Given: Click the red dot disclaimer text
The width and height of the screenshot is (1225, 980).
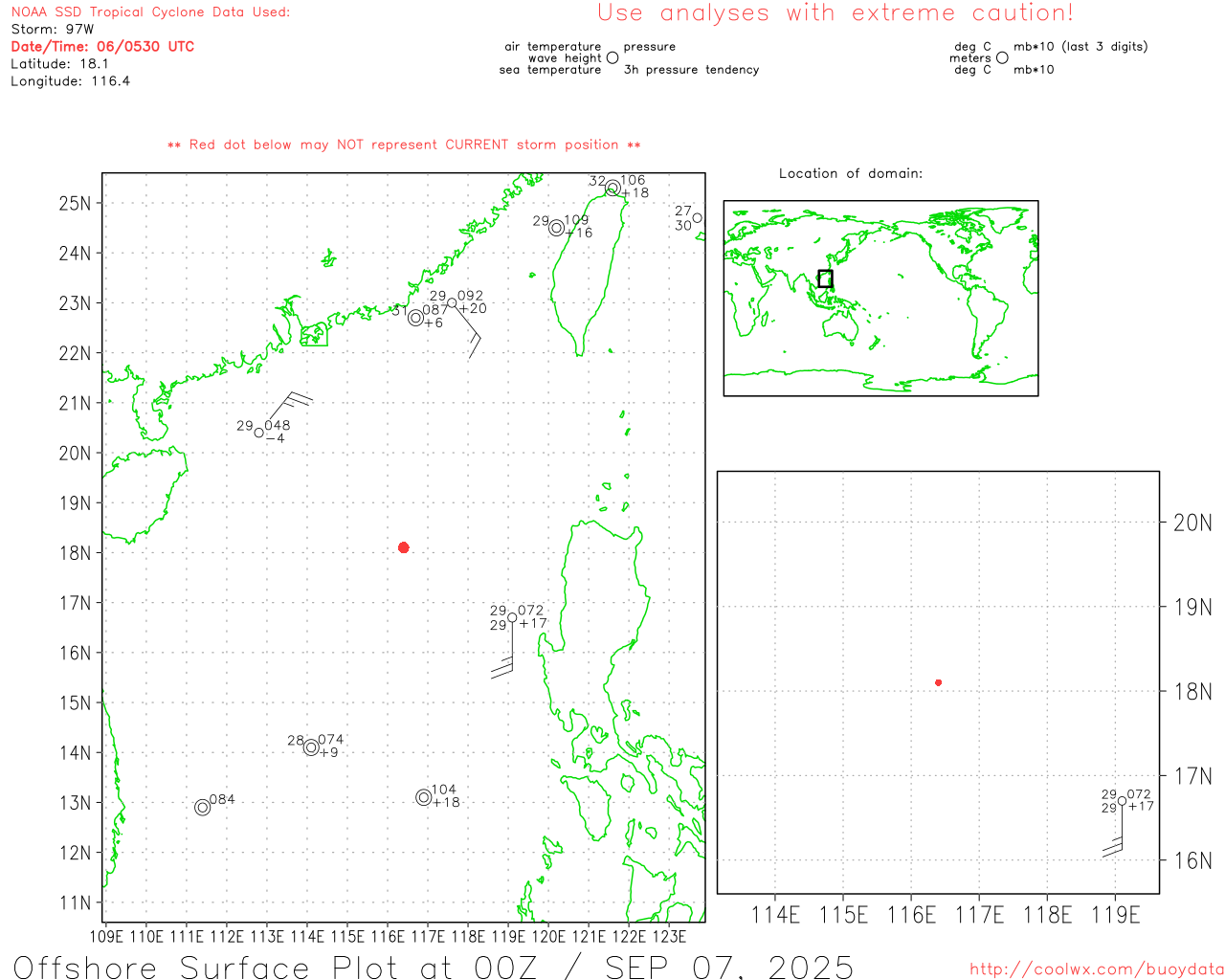Looking at the screenshot, I should coord(404,145).
